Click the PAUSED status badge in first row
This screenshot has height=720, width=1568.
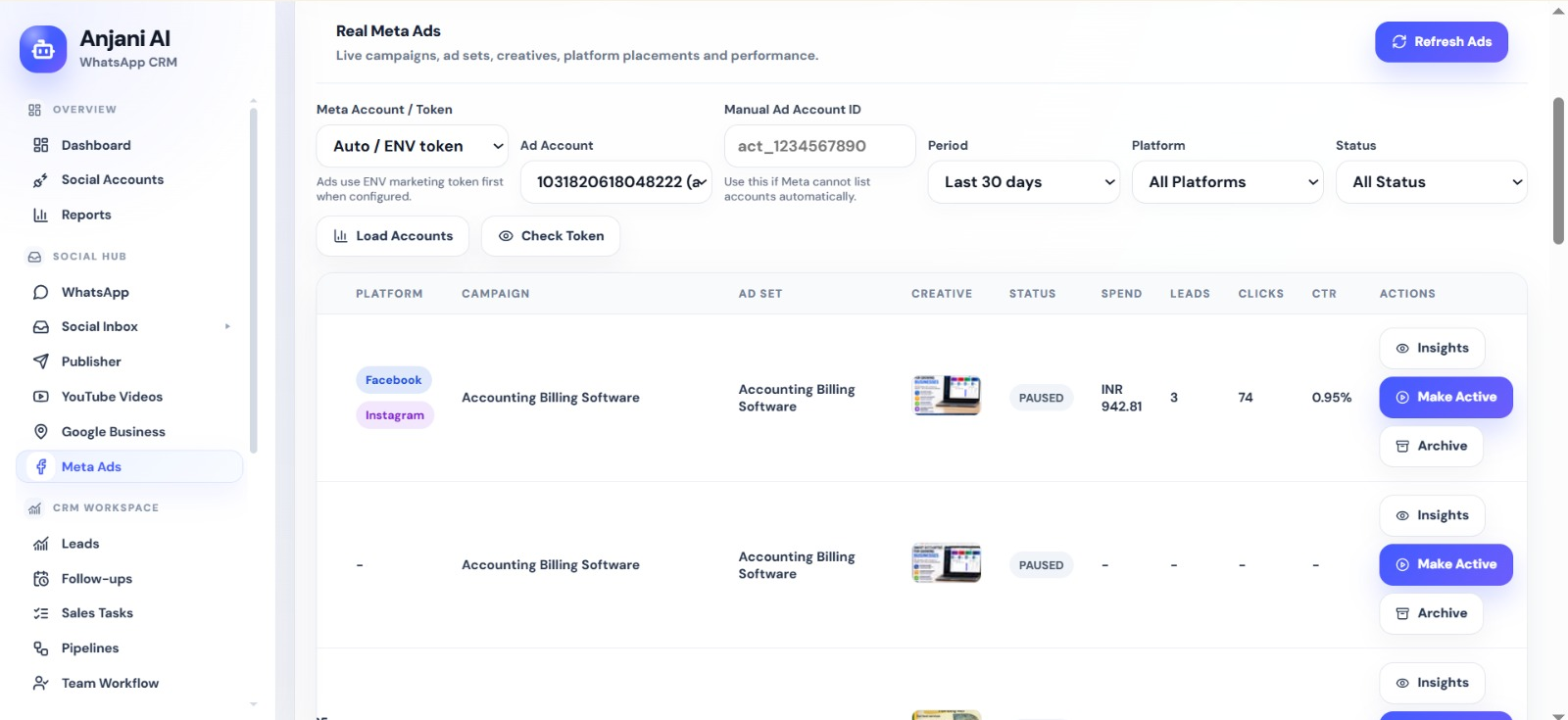(x=1041, y=398)
